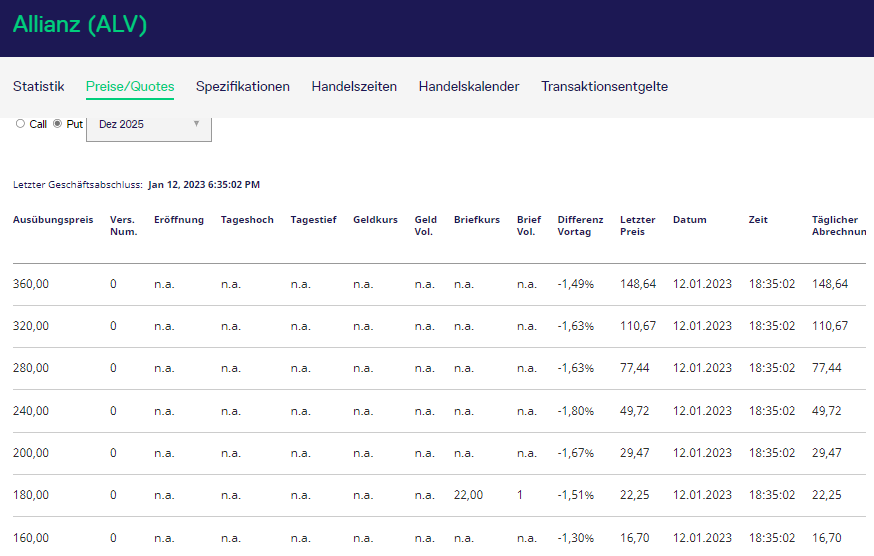Click the Brief Vol. column header
This screenshot has width=874, height=556.
click(x=528, y=225)
